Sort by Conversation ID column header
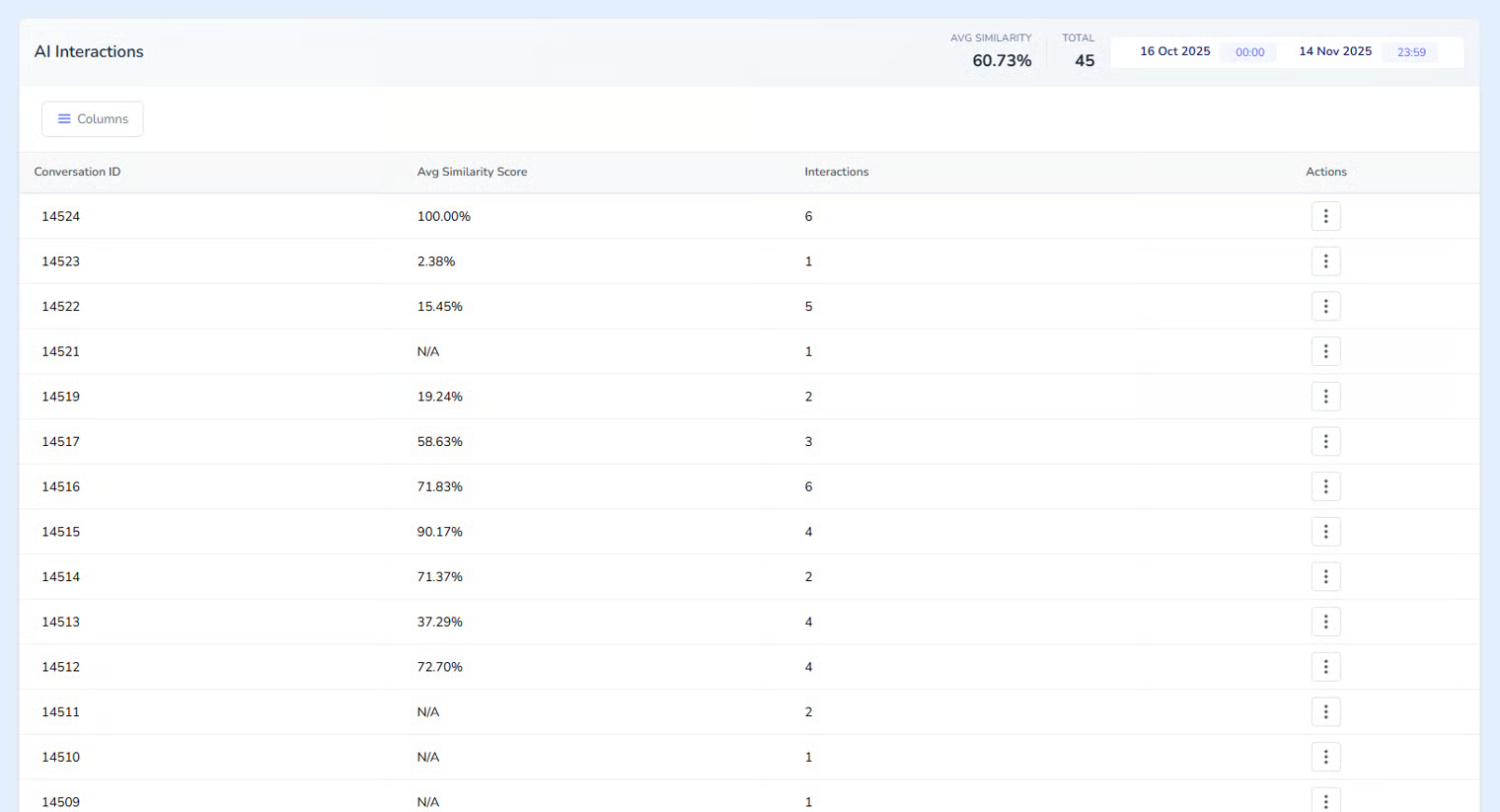The height and width of the screenshot is (812, 1500). 77,172
